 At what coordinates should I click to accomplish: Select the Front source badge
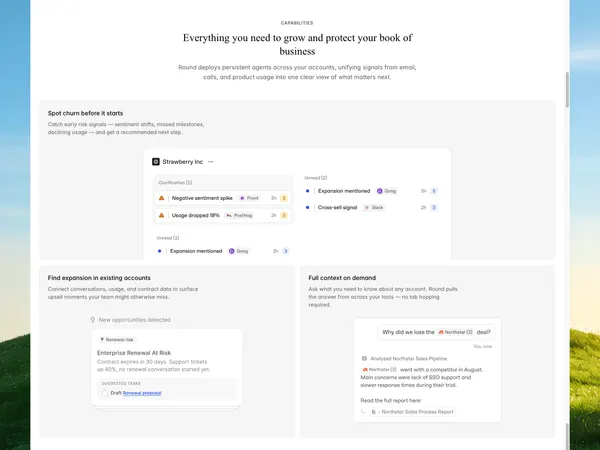coord(249,198)
